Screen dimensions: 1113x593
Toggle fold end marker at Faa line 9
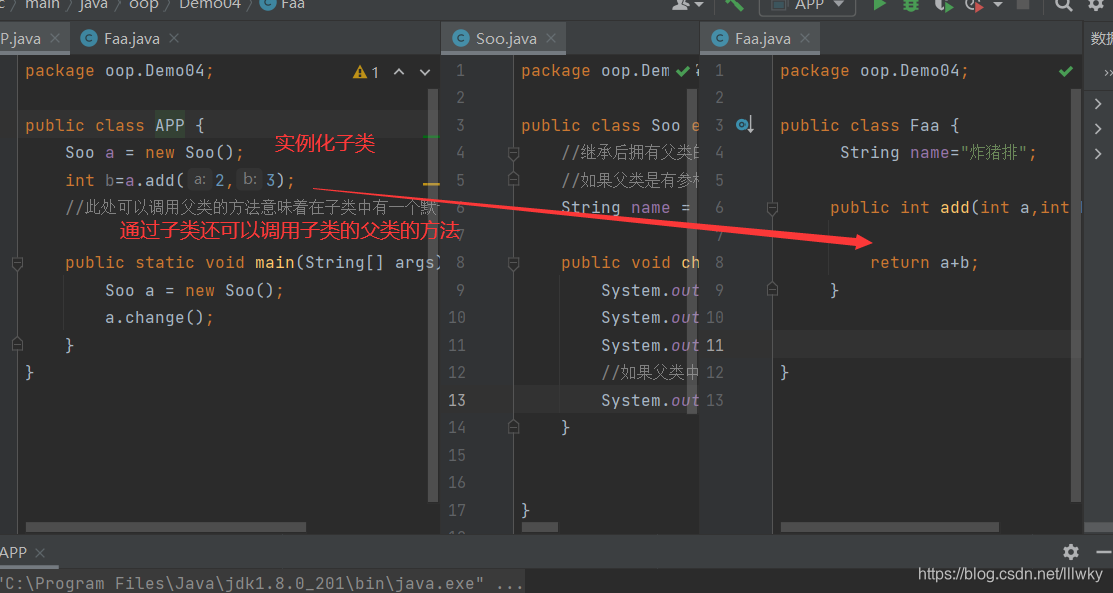point(772,290)
